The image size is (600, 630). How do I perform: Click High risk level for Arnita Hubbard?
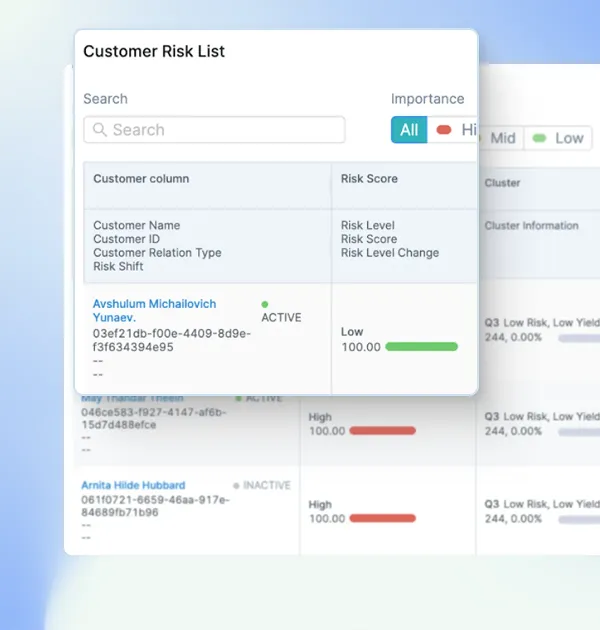pos(320,505)
